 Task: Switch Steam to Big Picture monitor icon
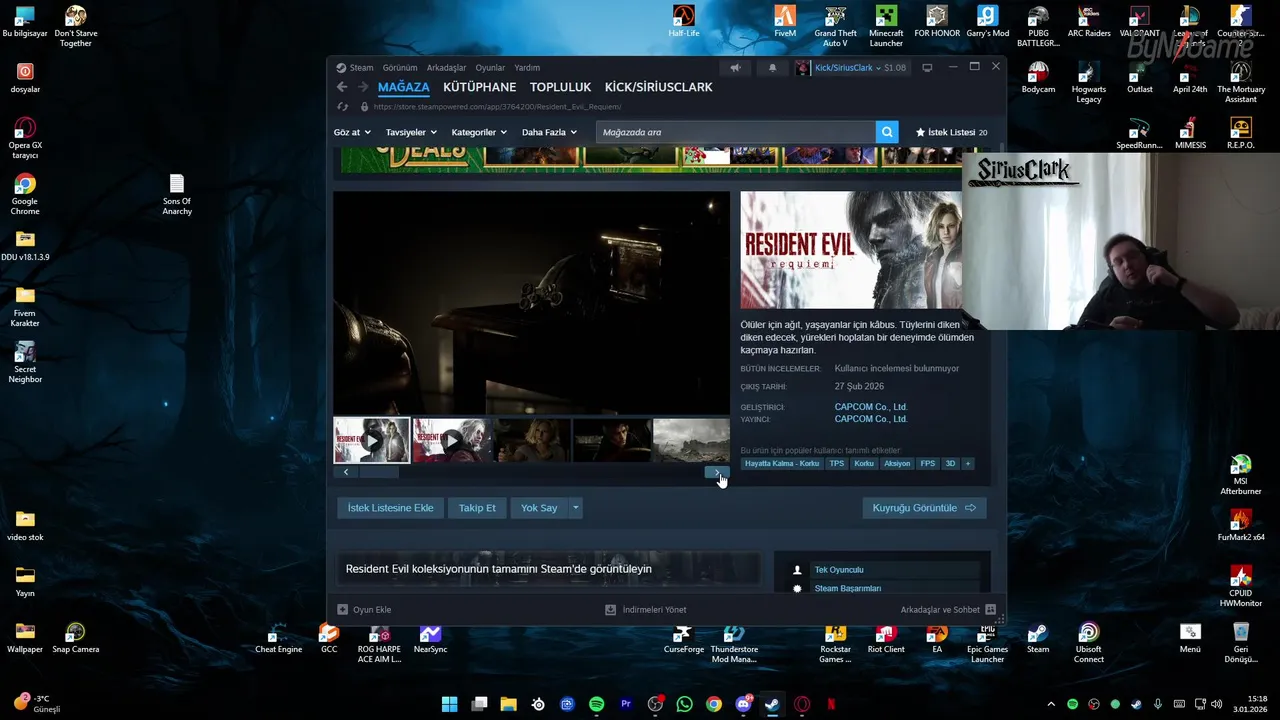click(927, 68)
